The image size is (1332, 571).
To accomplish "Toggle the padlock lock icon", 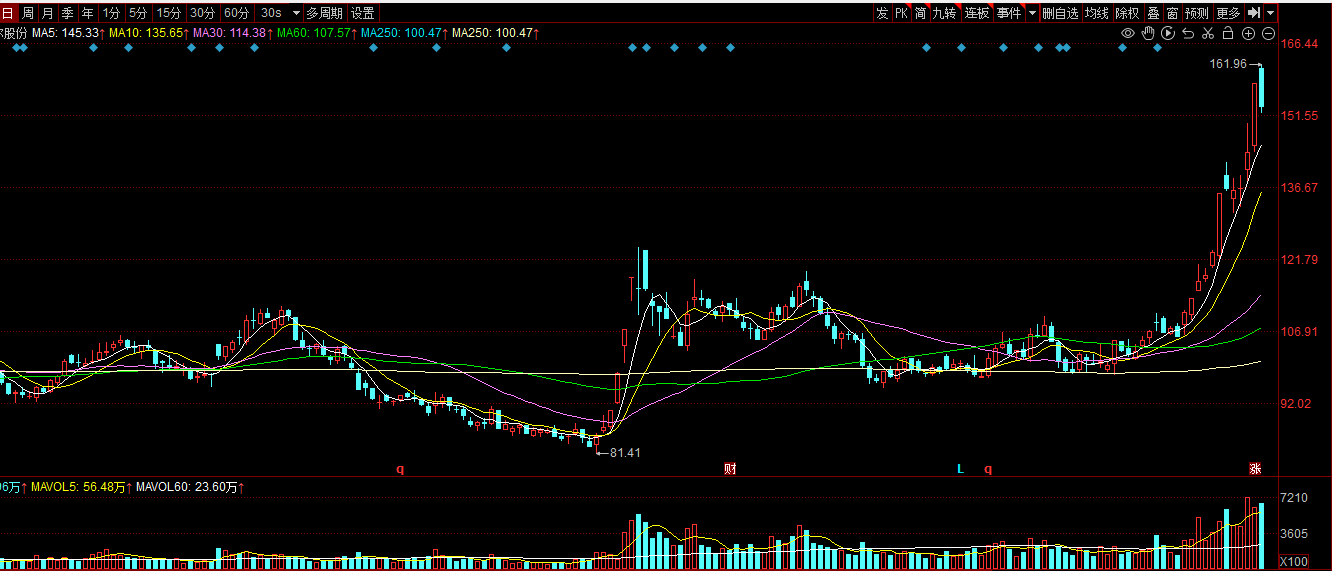I will click(1228, 33).
